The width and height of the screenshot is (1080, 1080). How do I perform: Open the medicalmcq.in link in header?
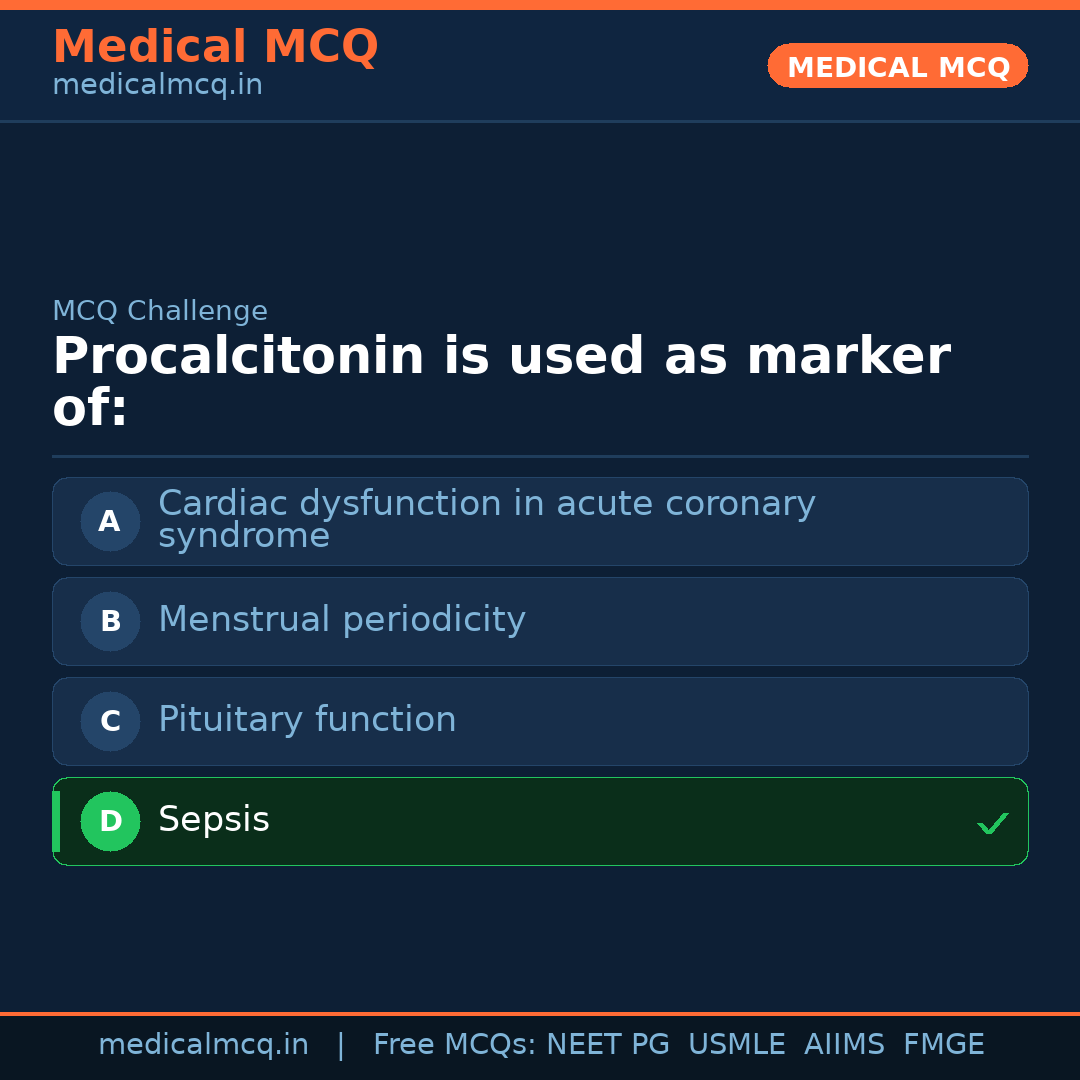(157, 86)
